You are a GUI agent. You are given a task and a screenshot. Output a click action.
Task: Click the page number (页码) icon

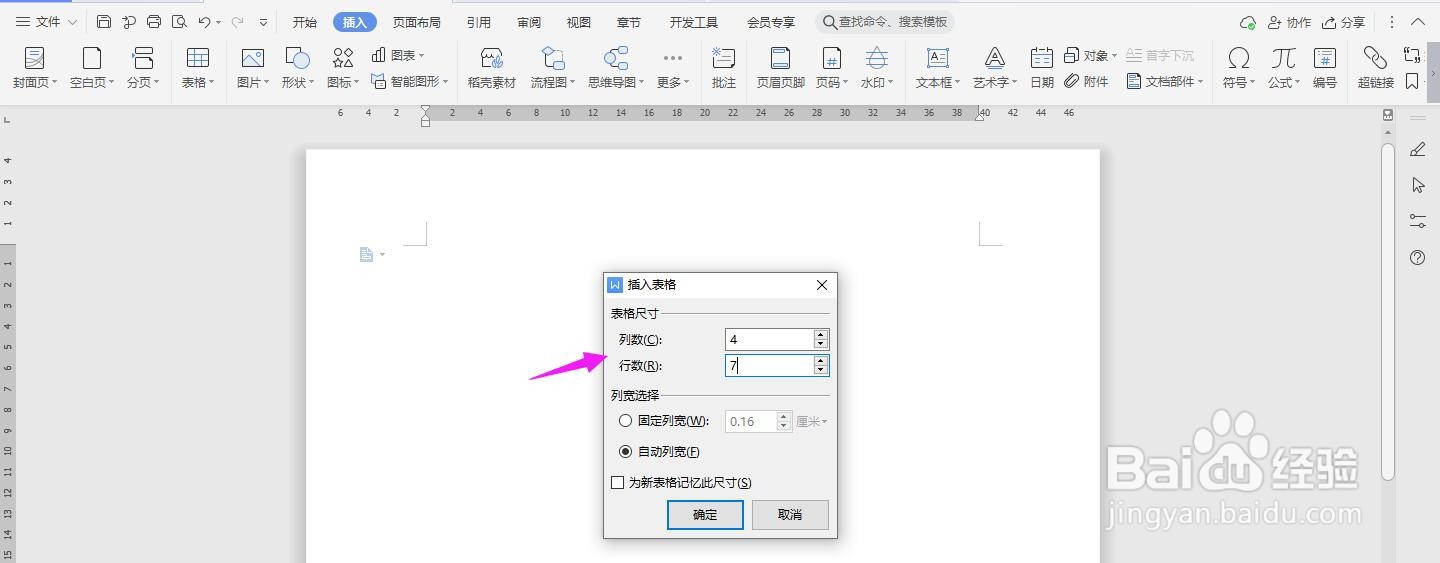tap(831, 58)
